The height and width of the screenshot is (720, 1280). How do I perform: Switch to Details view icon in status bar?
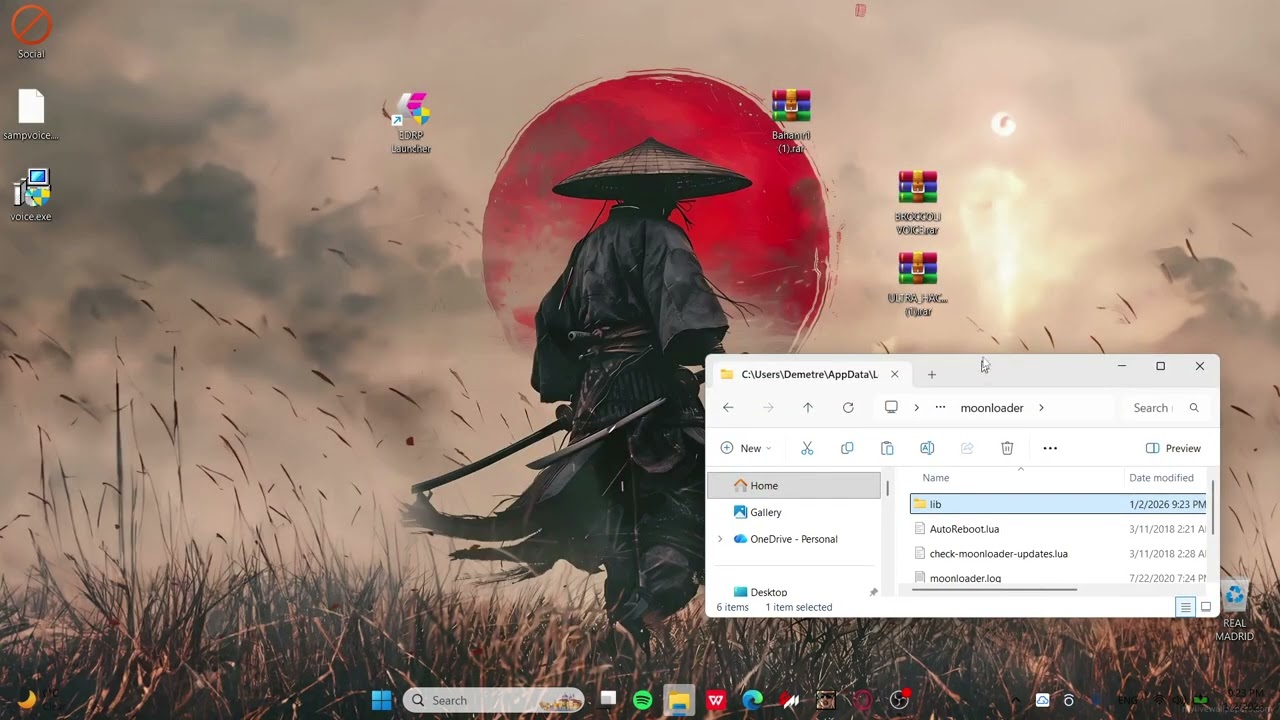[1185, 607]
